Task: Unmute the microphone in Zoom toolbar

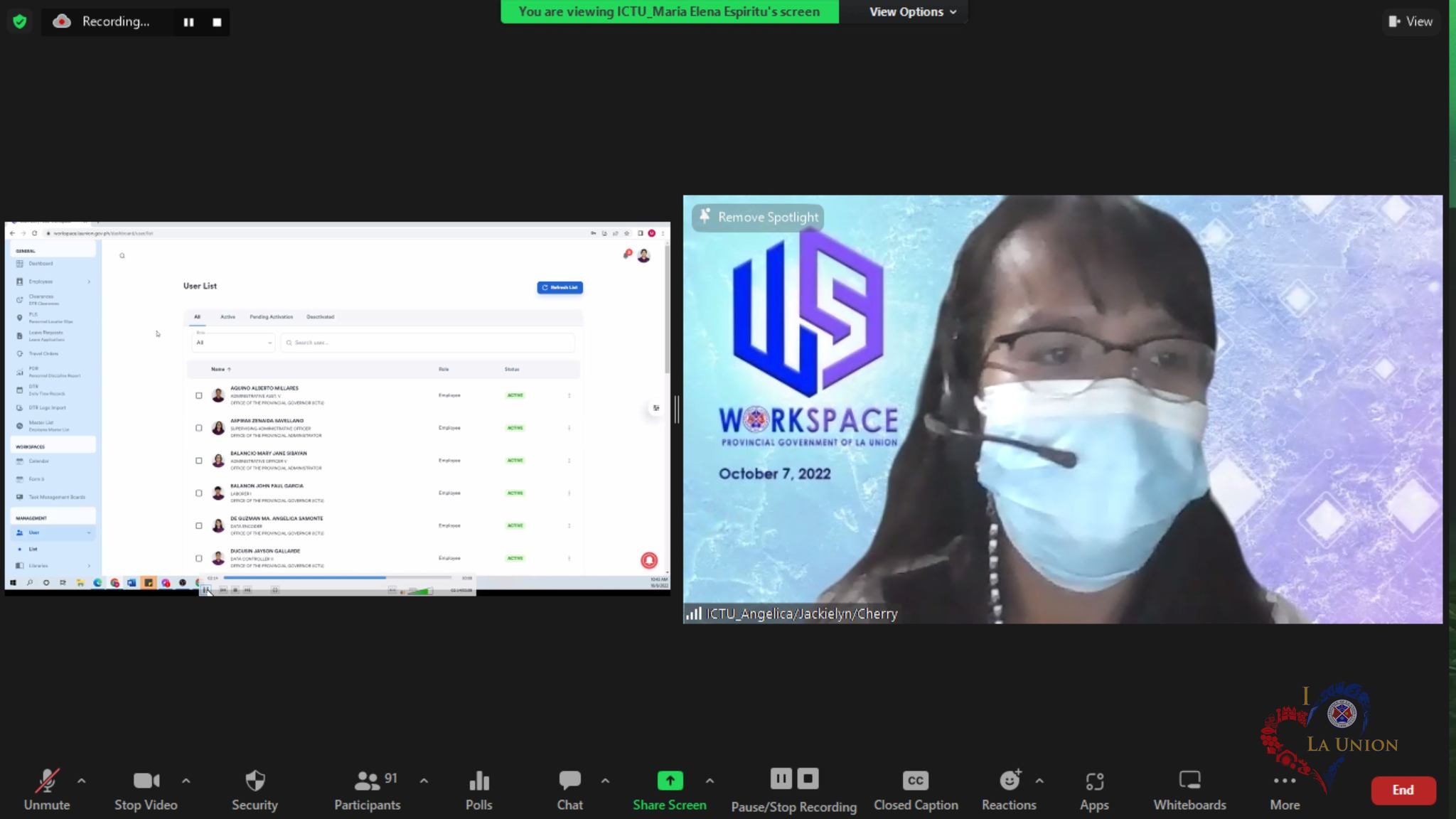Action: tap(47, 789)
